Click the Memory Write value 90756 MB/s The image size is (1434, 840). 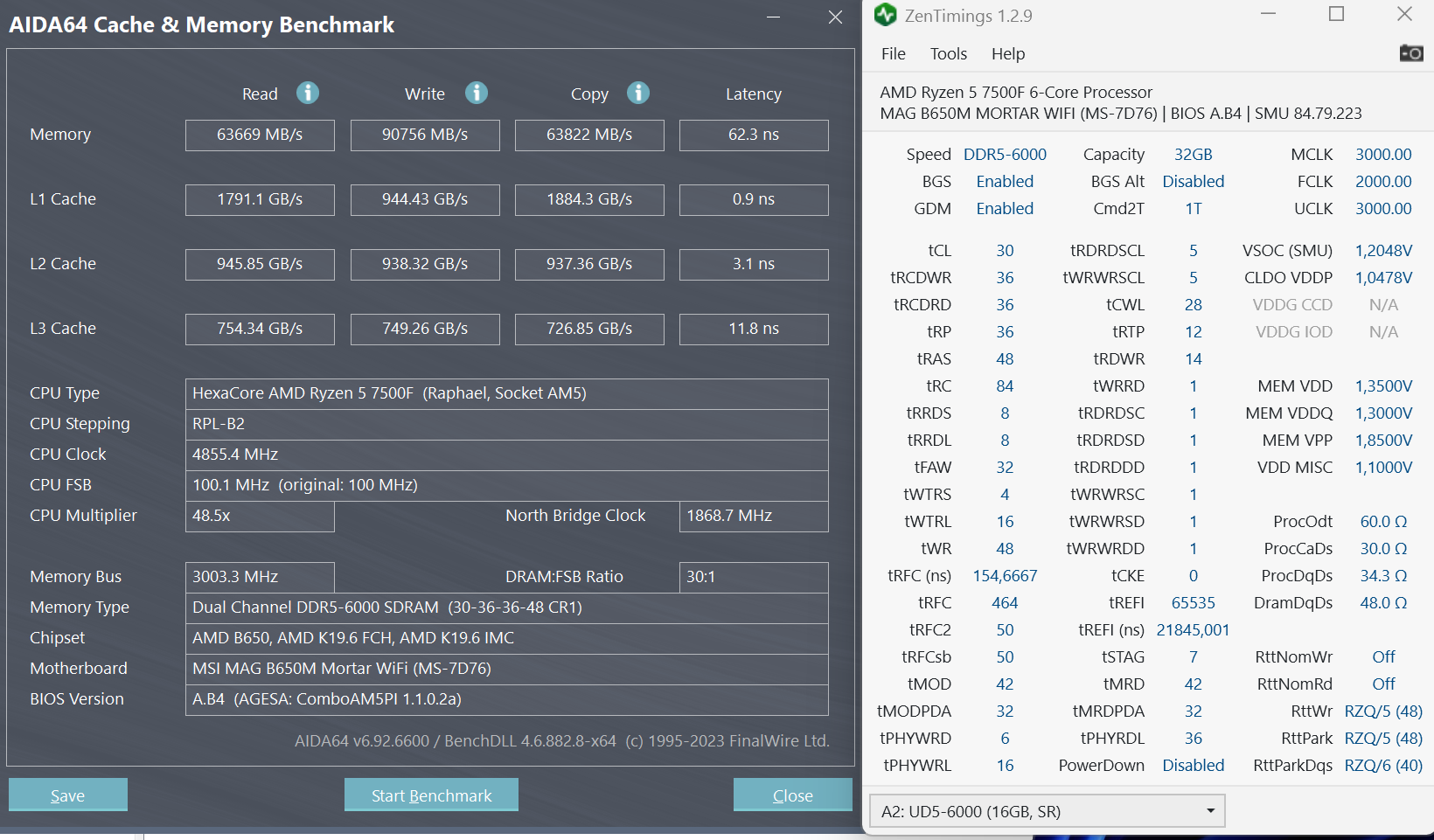tap(425, 135)
